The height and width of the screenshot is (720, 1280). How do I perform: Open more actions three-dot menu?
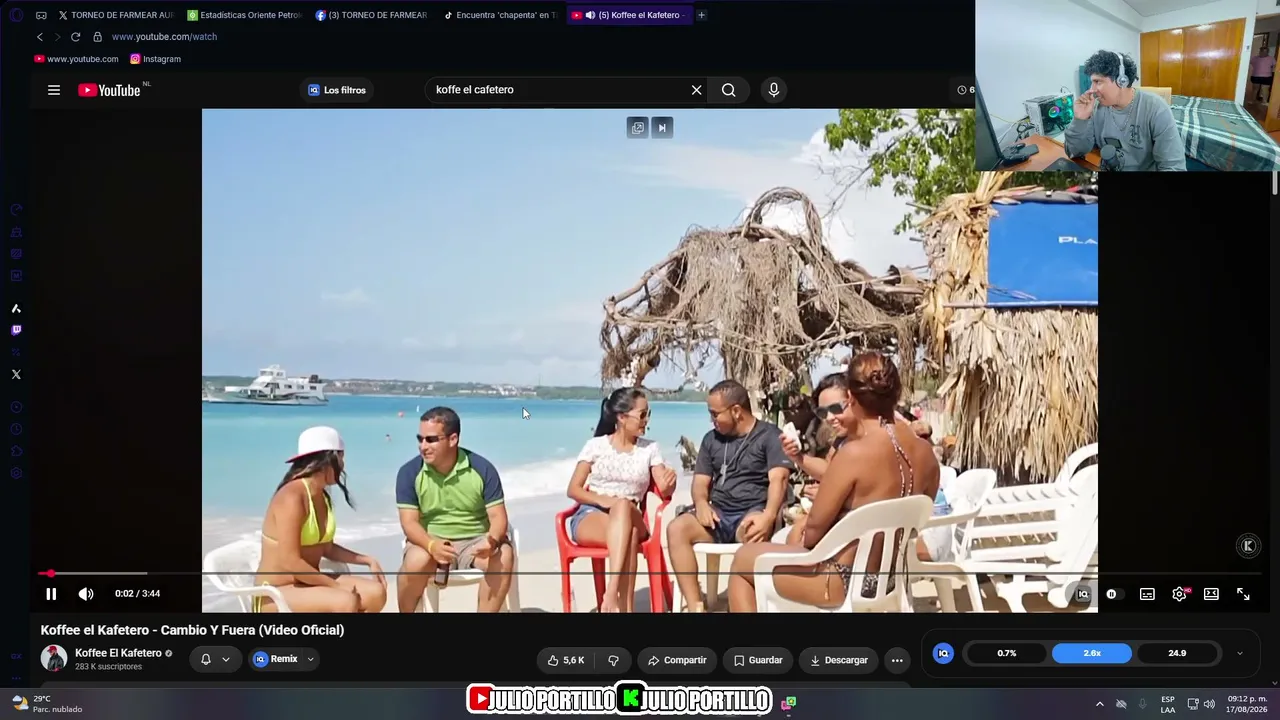pyautogui.click(x=897, y=660)
